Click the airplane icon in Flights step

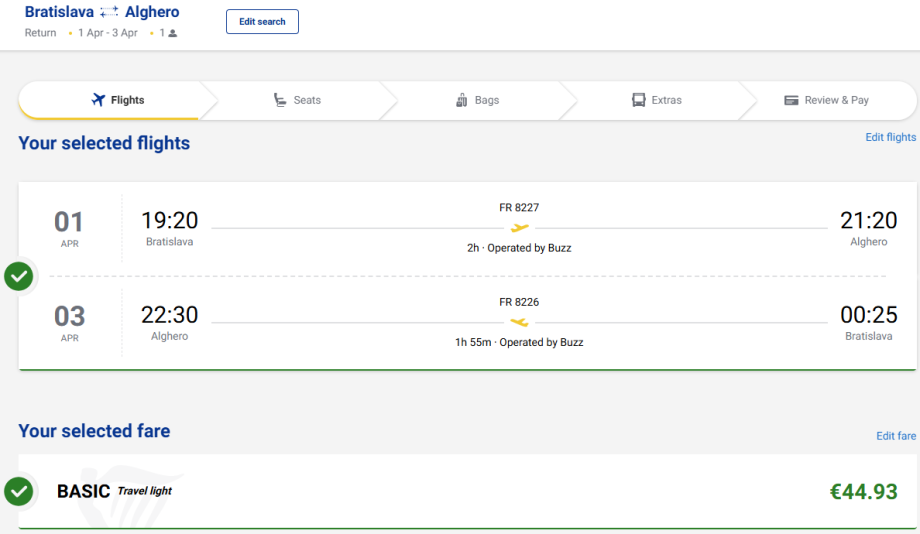click(x=98, y=100)
